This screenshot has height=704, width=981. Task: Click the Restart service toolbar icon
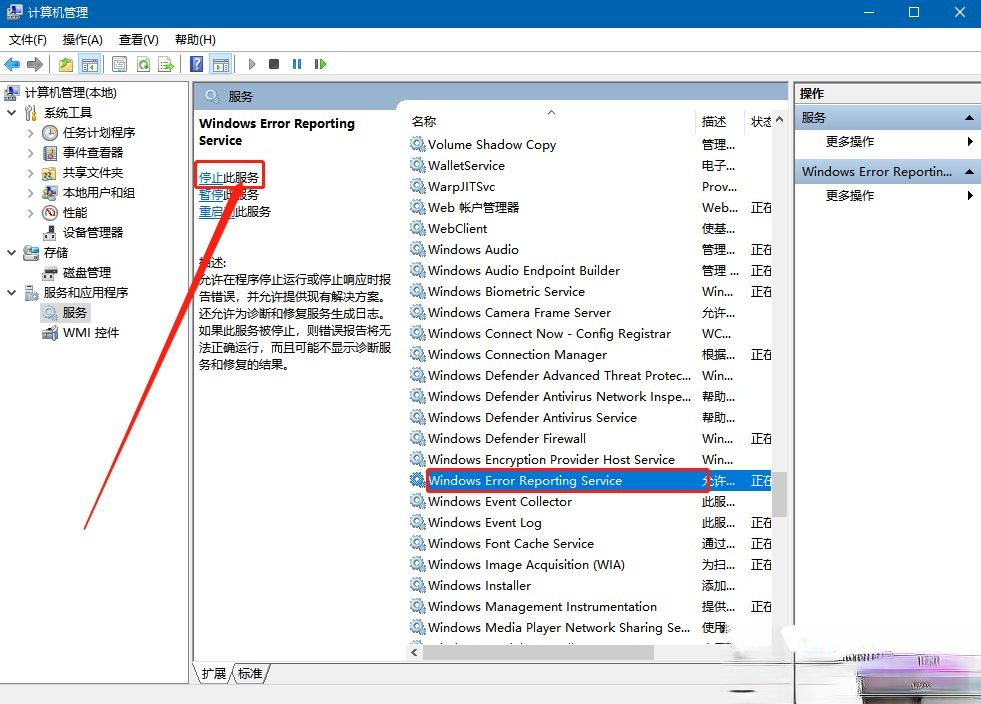320,64
